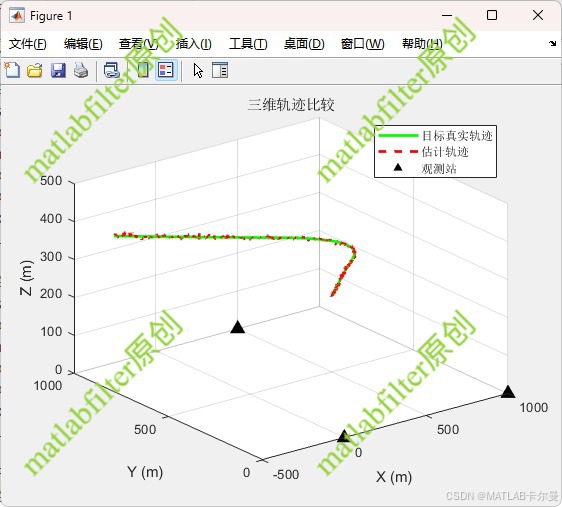
Task: Click the Z-axis tick label 100
Action: point(51,332)
